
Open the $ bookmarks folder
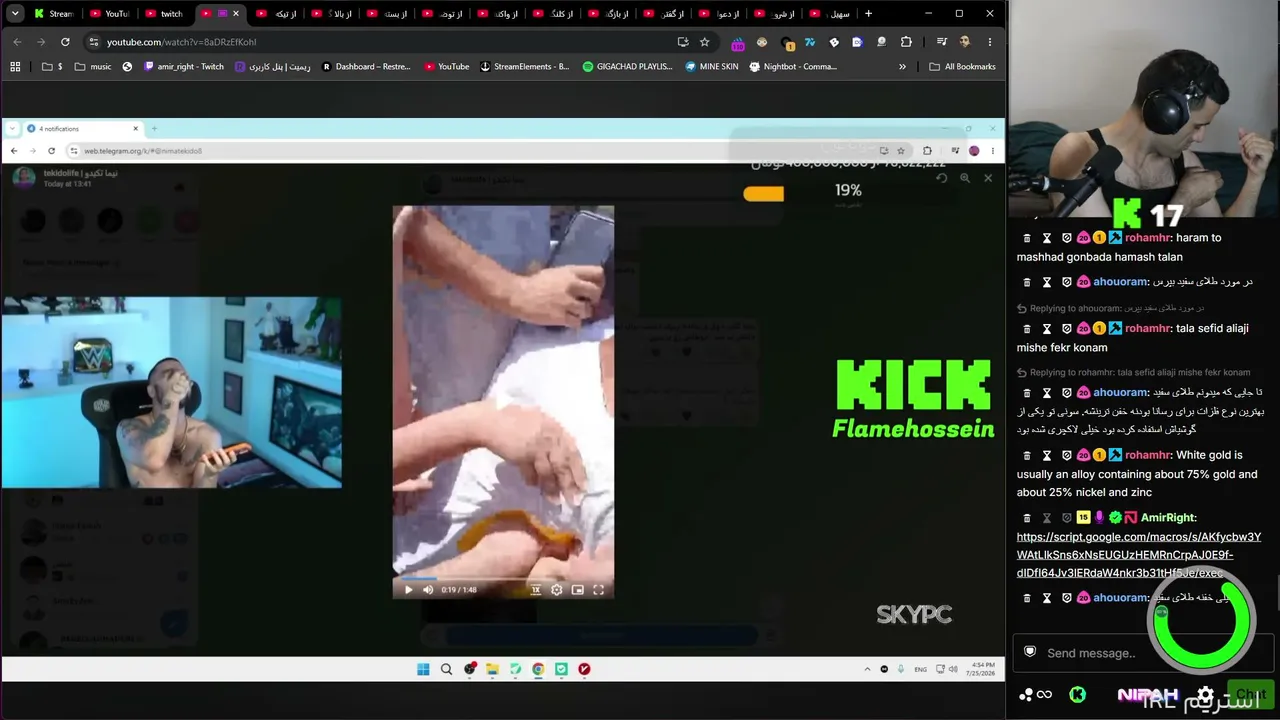(x=52, y=67)
